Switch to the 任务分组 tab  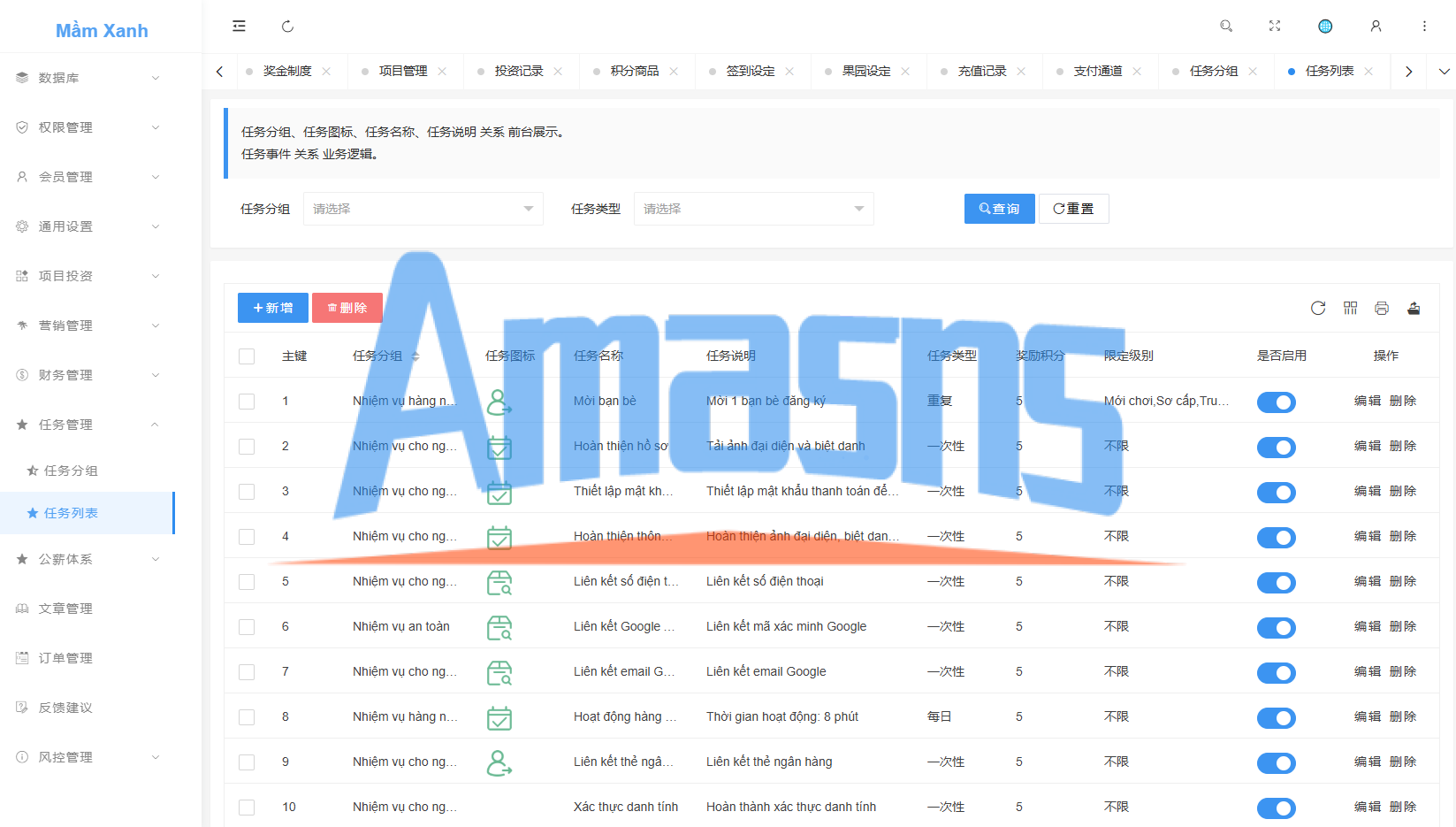click(x=1214, y=72)
